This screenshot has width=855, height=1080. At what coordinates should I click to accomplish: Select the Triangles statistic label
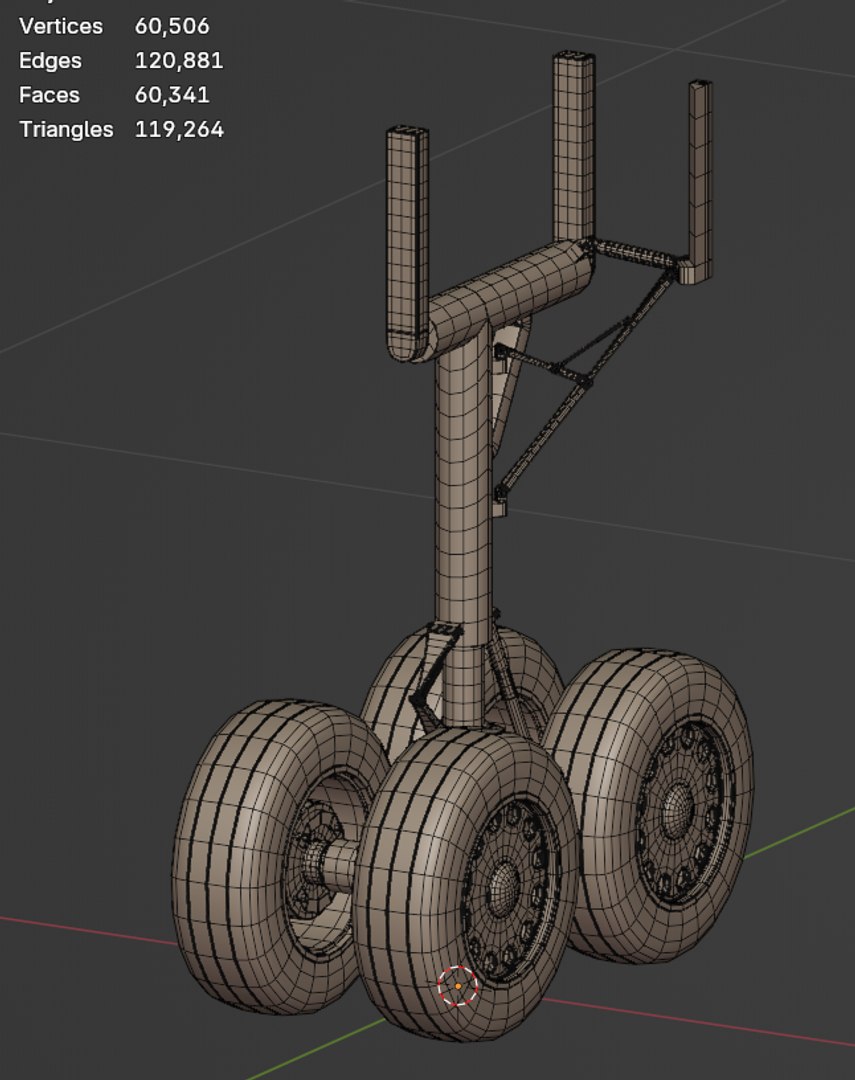(x=66, y=129)
